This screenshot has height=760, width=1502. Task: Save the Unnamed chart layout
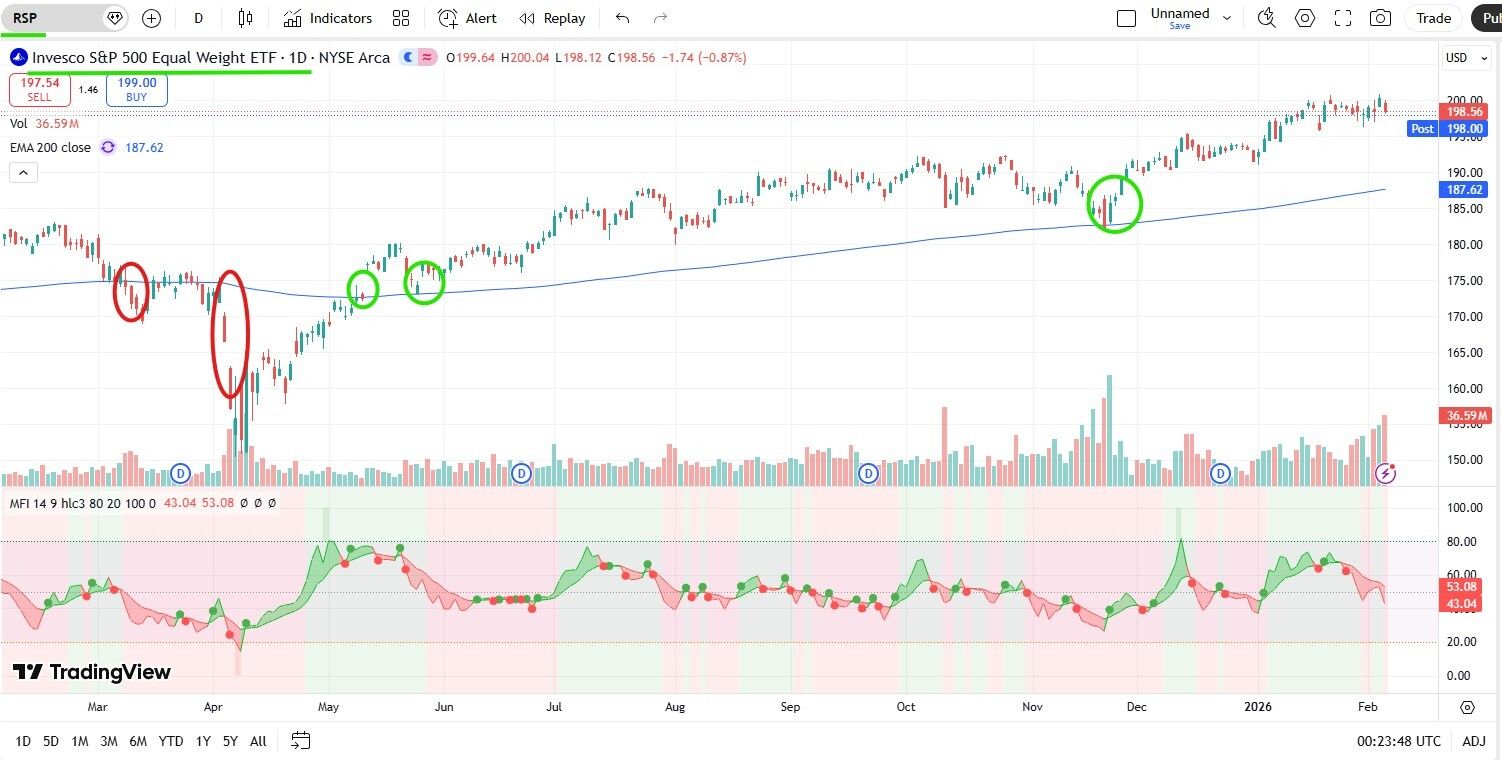point(1180,26)
